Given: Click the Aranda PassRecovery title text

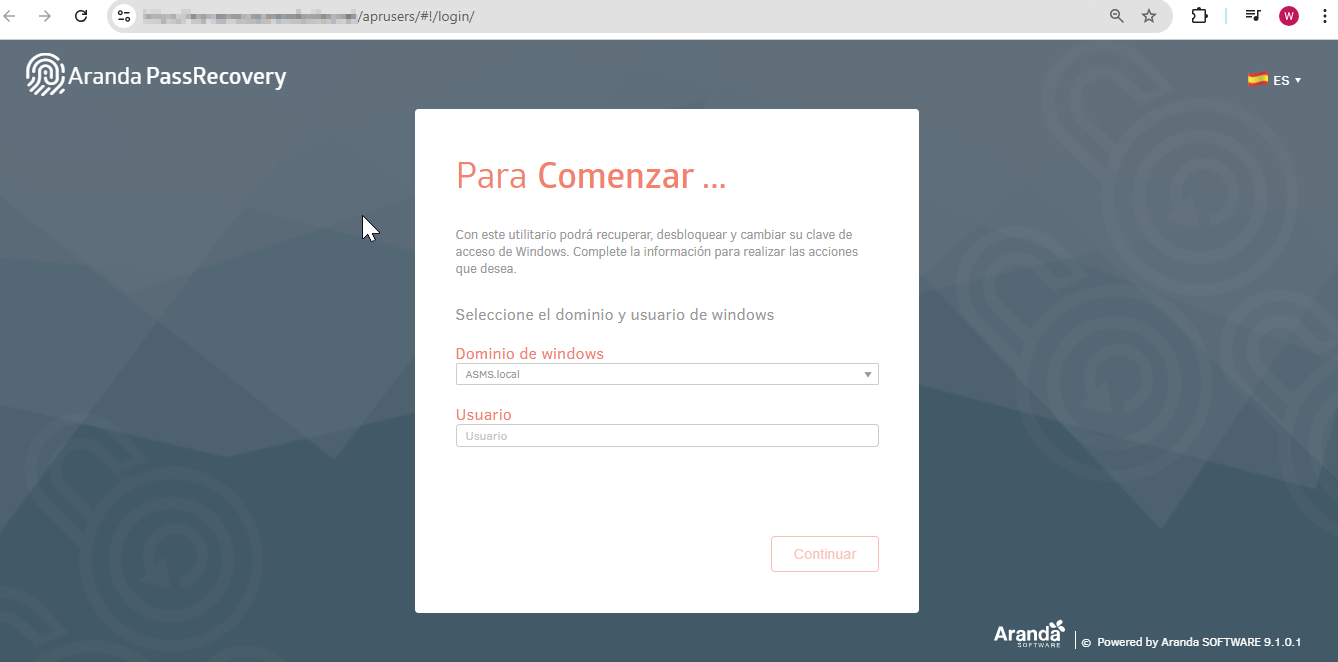Looking at the screenshot, I should [177, 76].
